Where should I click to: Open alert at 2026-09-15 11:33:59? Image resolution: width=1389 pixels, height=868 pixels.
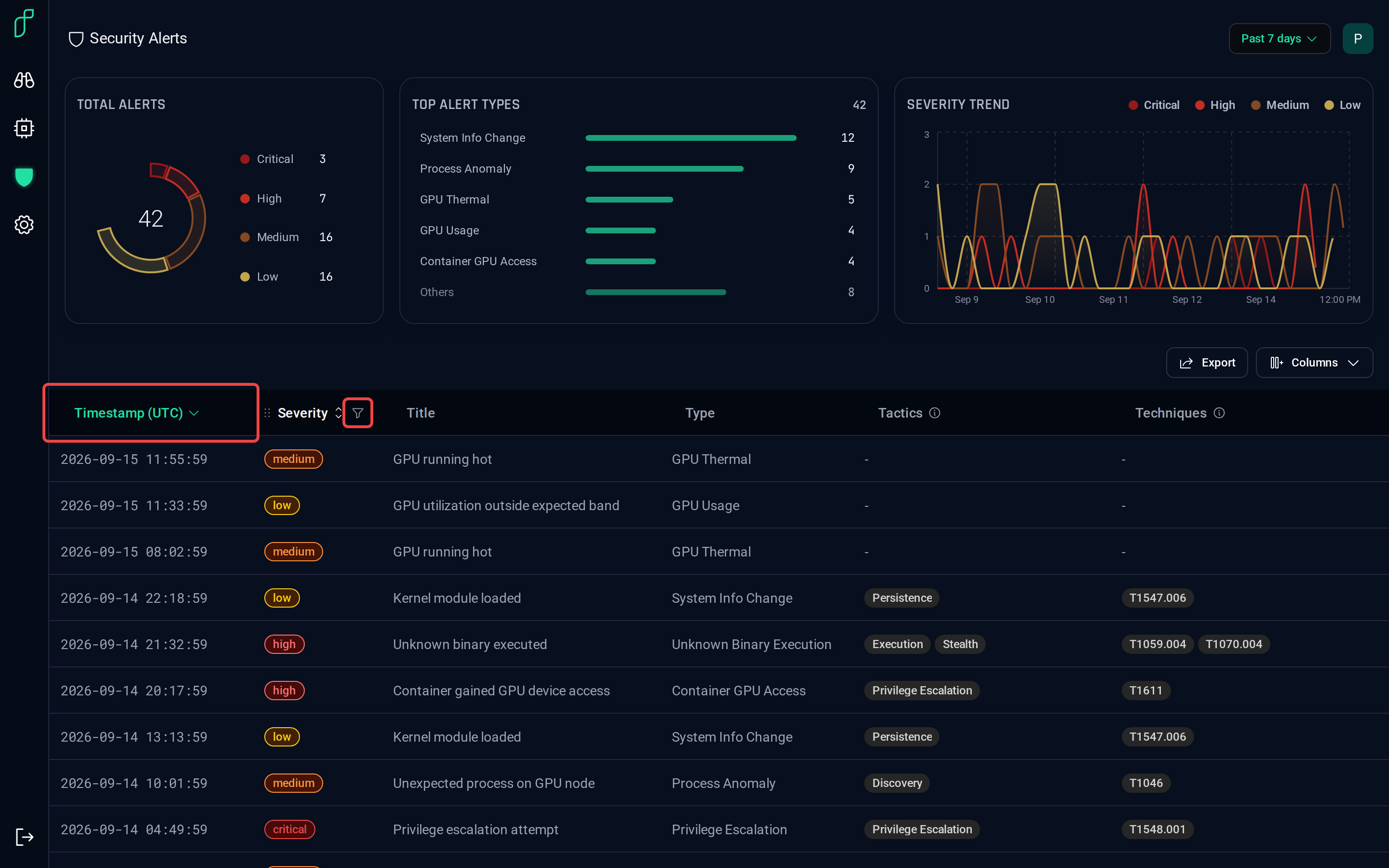coord(719,505)
